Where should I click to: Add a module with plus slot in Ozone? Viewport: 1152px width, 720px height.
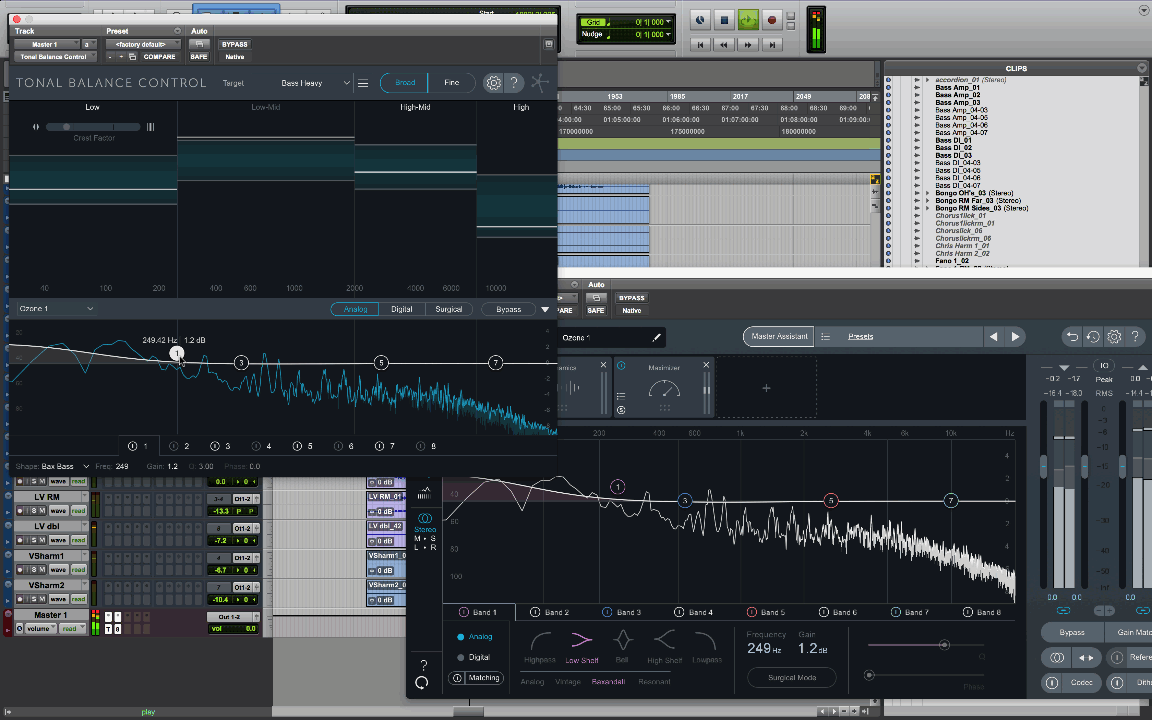coord(766,388)
